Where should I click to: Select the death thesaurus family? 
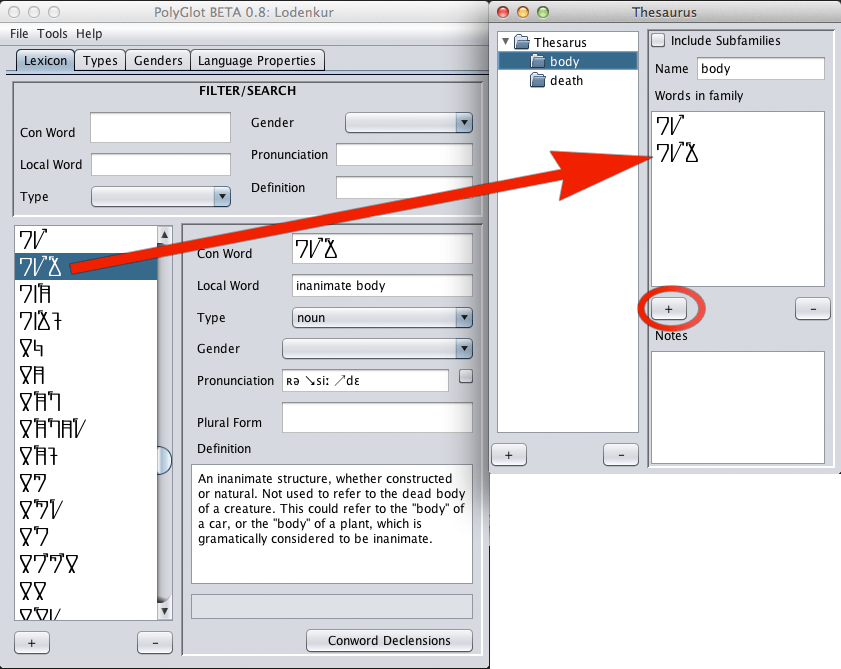pos(566,80)
